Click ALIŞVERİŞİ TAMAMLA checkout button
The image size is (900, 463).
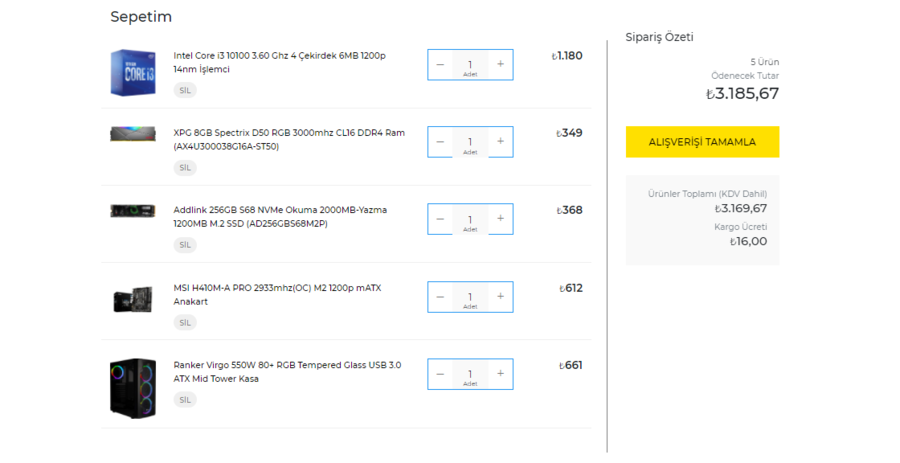coord(702,142)
